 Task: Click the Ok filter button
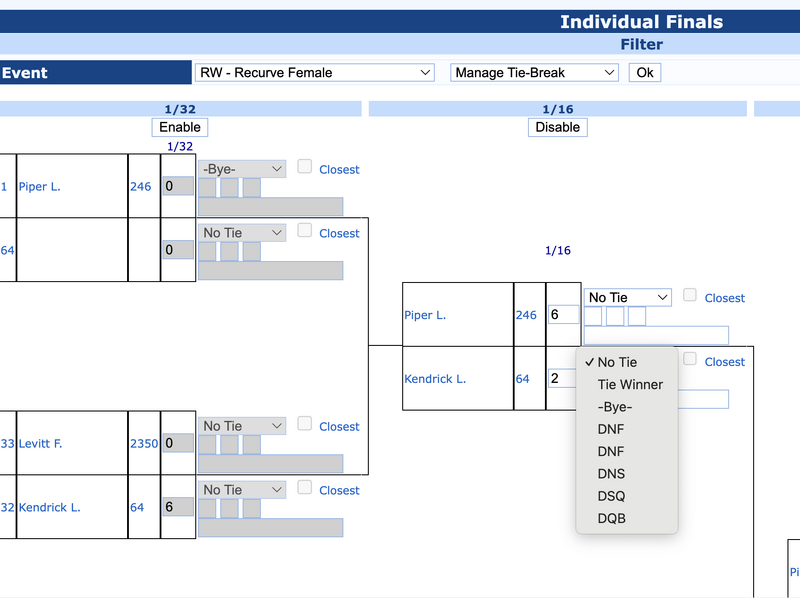(645, 72)
